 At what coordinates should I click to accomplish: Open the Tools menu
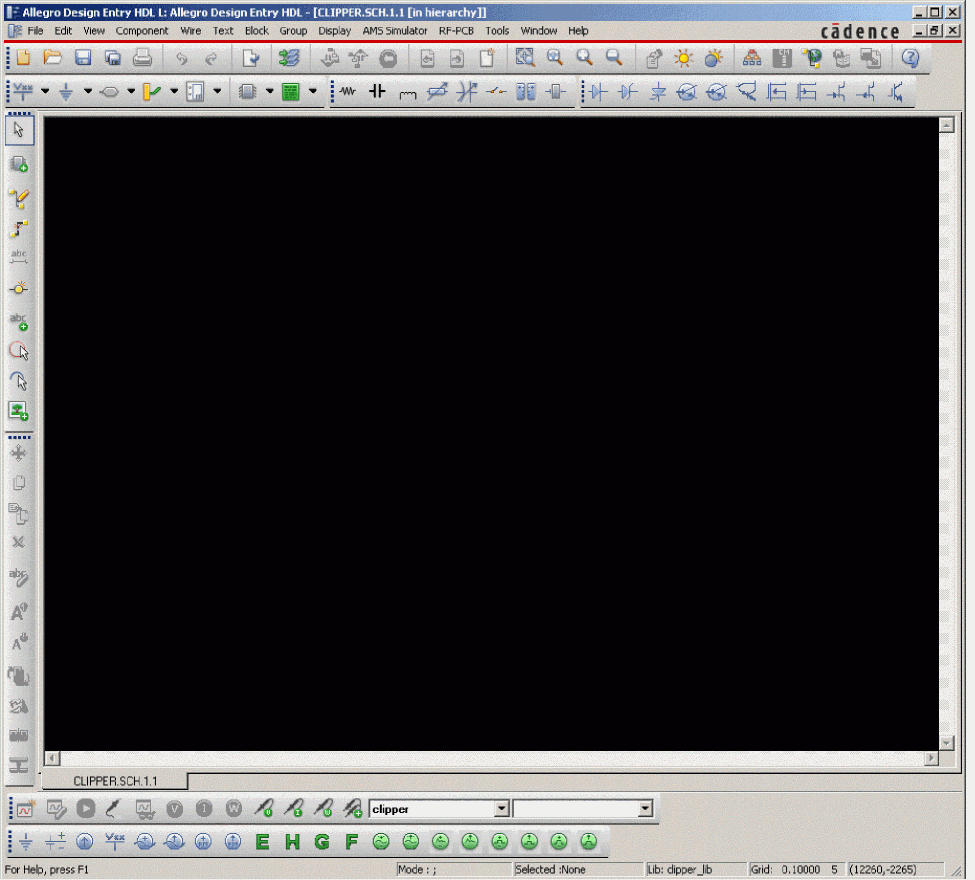[497, 30]
